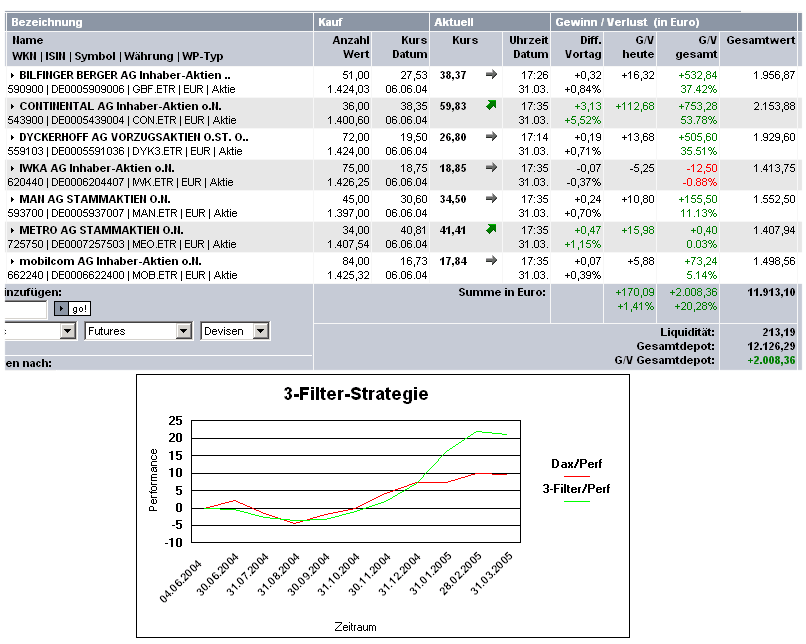
Task: Open IWKA AG Inhaber-Aktien o.N. link
Action: 97,168
